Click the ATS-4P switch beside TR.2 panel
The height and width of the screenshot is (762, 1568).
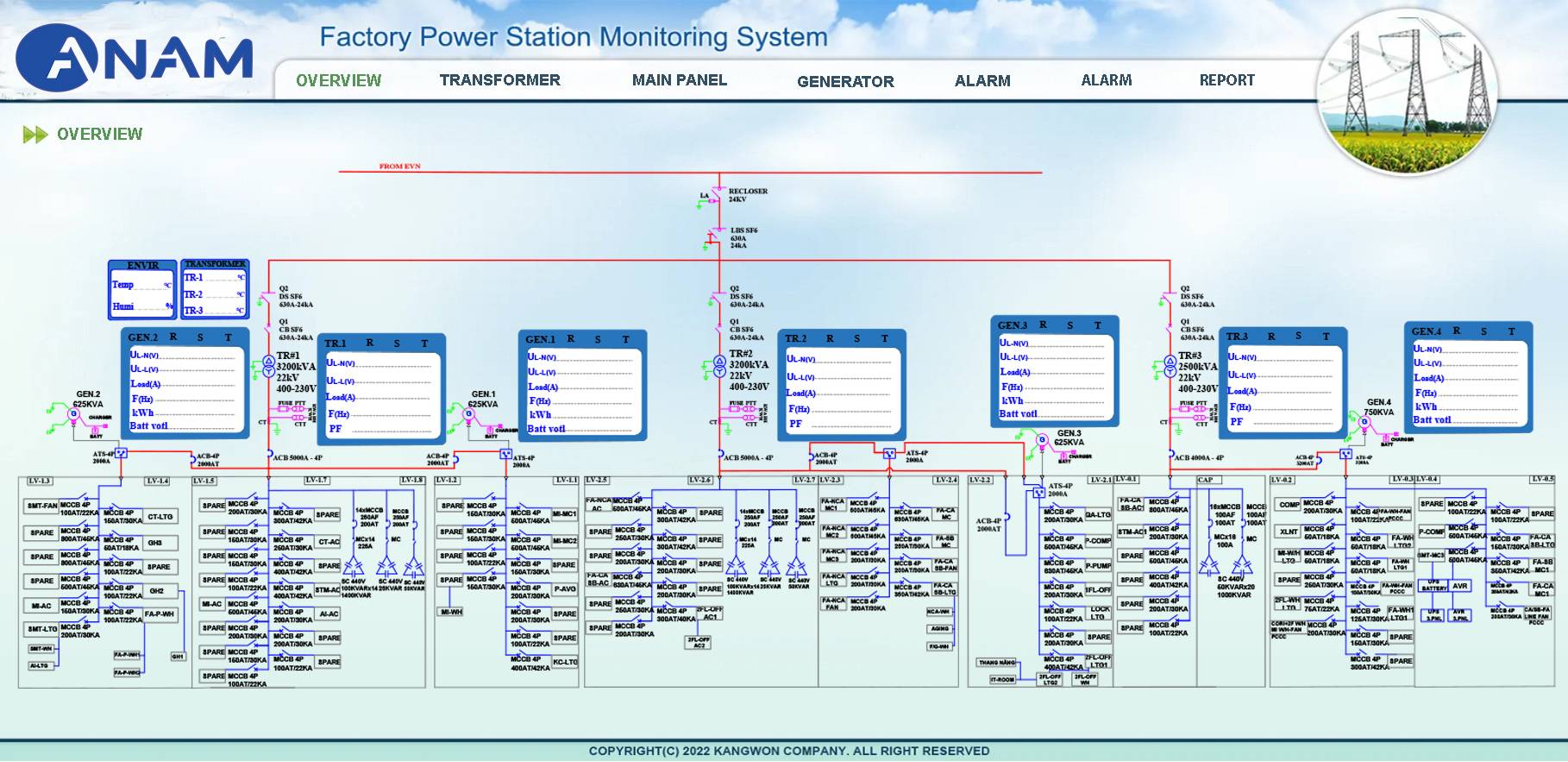click(889, 452)
